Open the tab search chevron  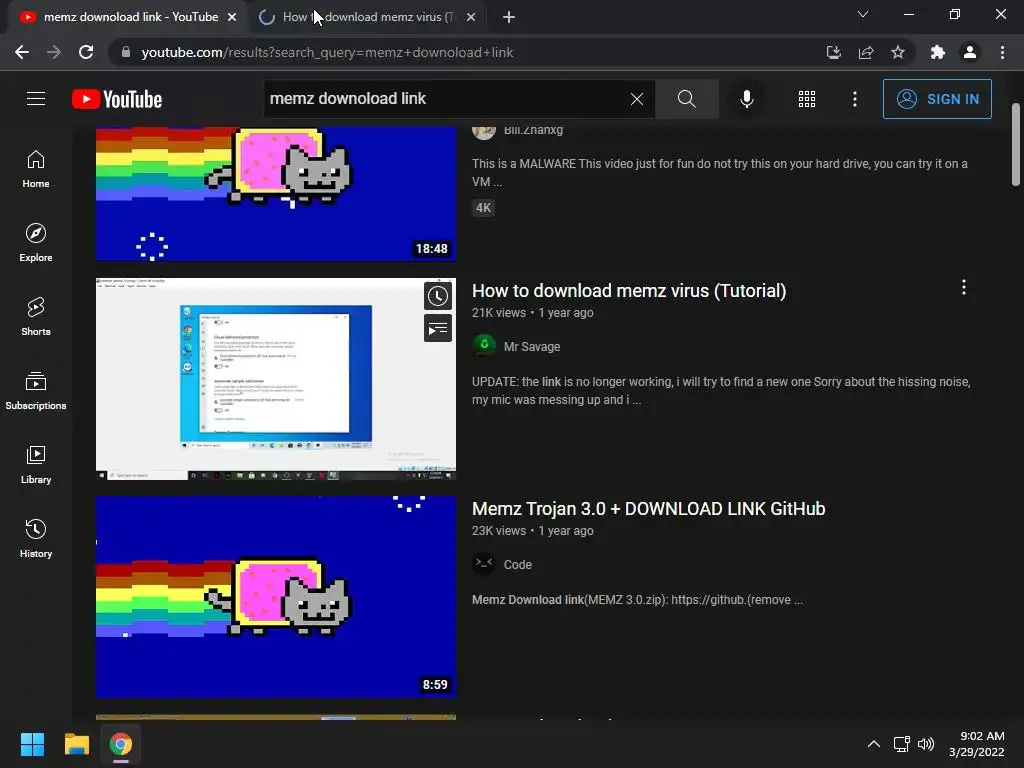[x=863, y=14]
